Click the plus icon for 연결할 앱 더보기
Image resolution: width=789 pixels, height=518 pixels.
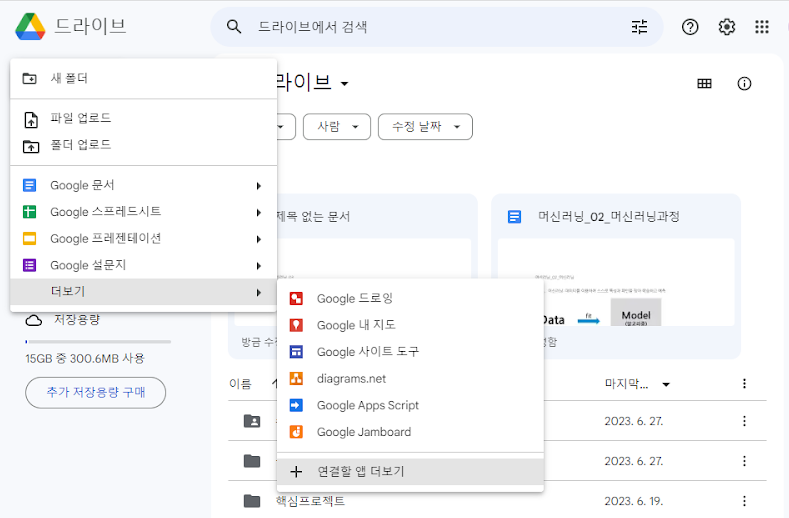296,472
